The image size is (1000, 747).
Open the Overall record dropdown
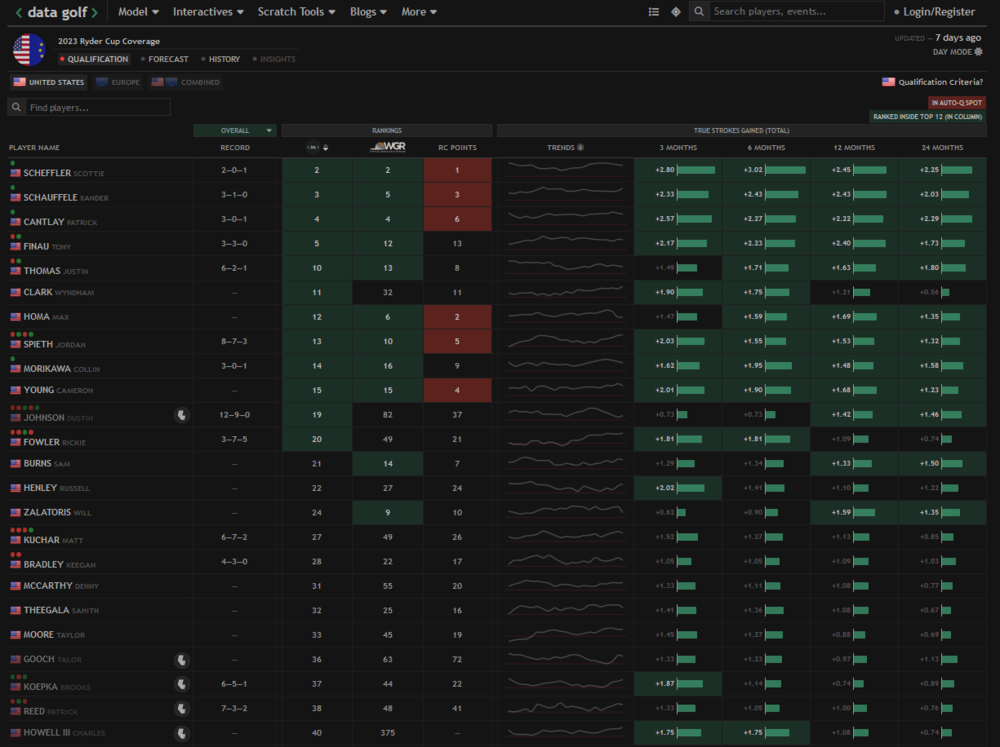[235, 130]
